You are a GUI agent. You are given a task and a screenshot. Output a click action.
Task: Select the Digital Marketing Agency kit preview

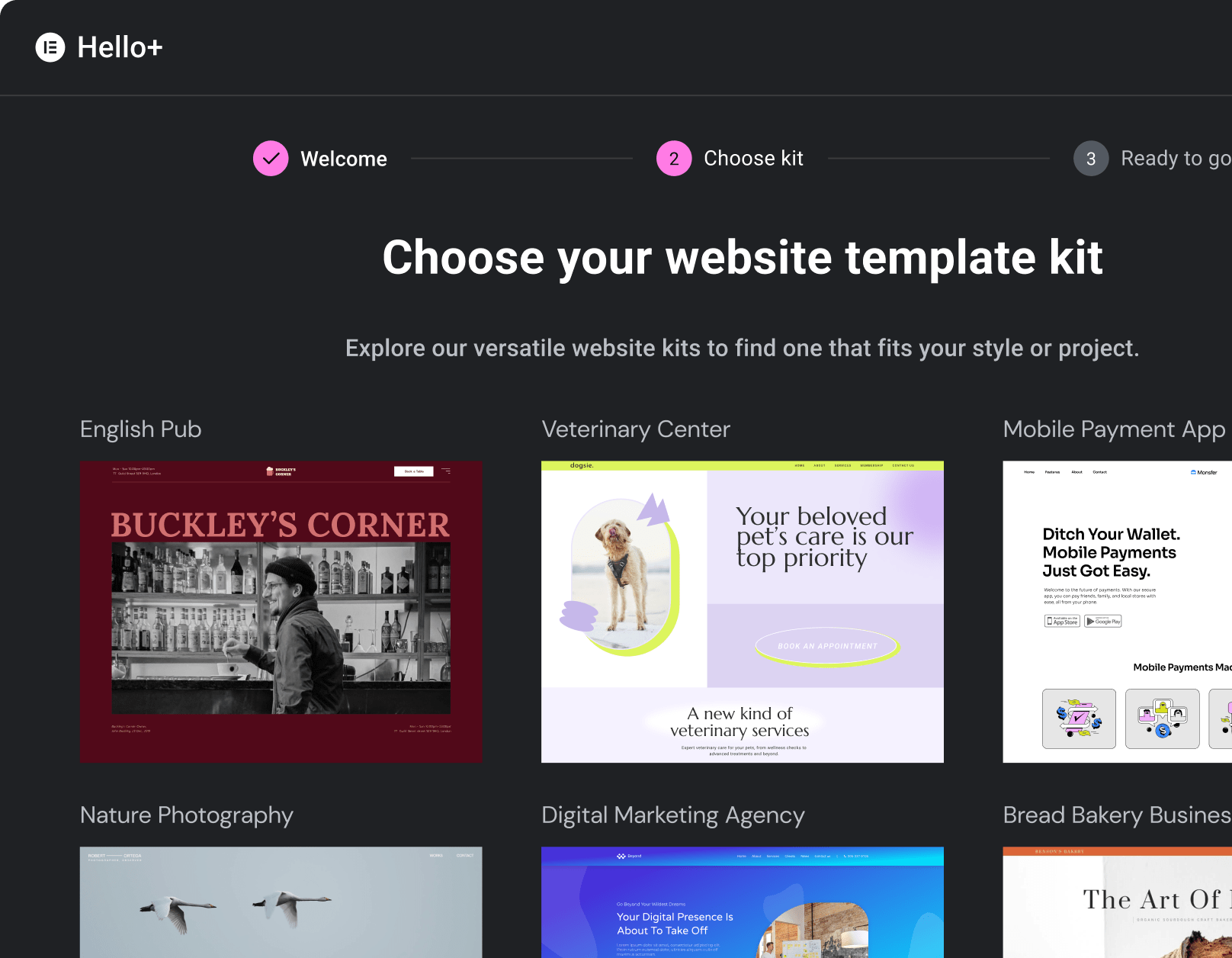click(x=743, y=902)
